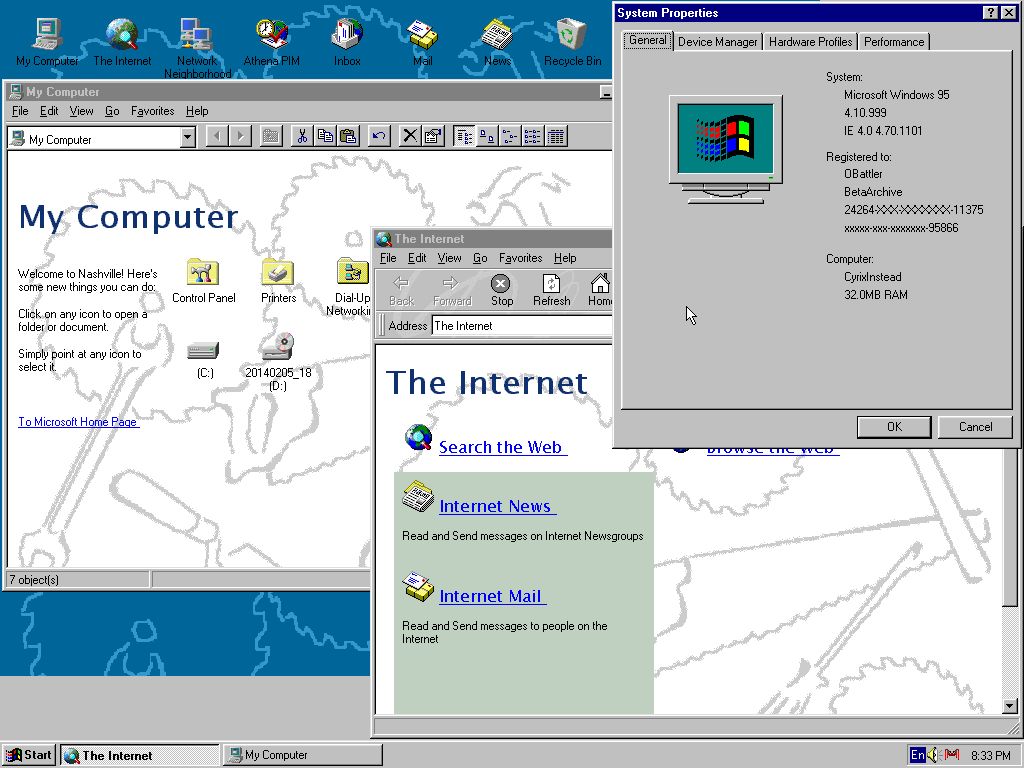Open Mail desktop icon
Screen dimensions: 1024x768
click(423, 42)
